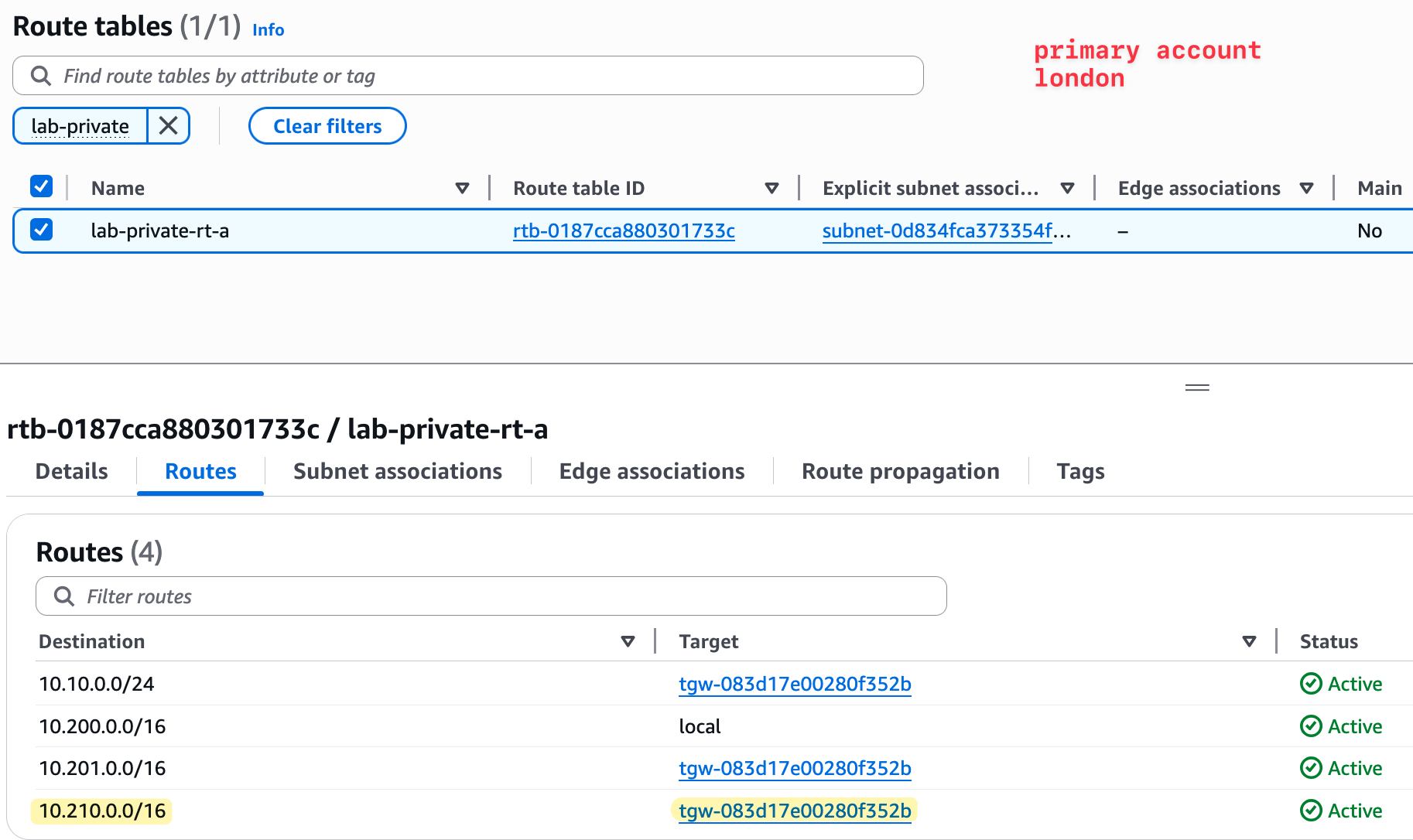Screen dimensions: 1413x840
Task: Click the Active status icon for 10.210.0.0/16
Action: (1311, 811)
